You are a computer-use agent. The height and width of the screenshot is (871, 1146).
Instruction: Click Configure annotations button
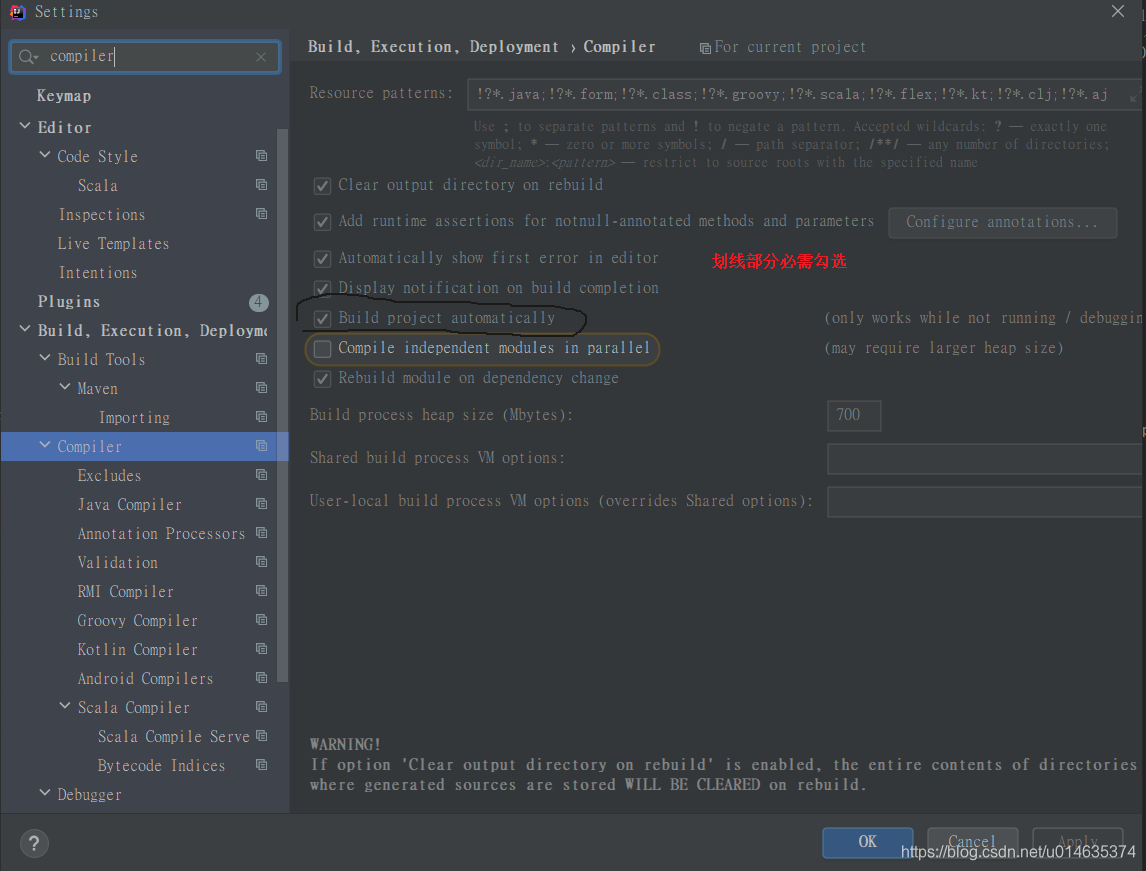click(x=1002, y=222)
